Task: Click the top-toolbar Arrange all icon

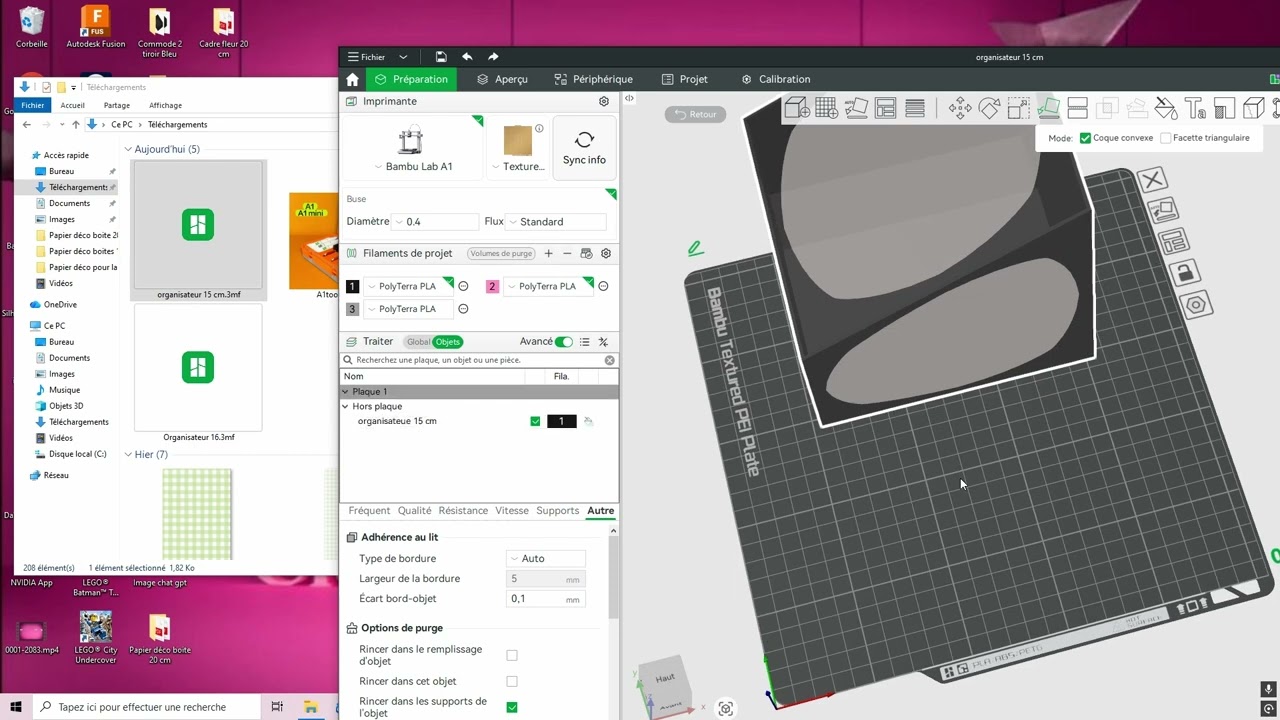Action: click(x=885, y=108)
